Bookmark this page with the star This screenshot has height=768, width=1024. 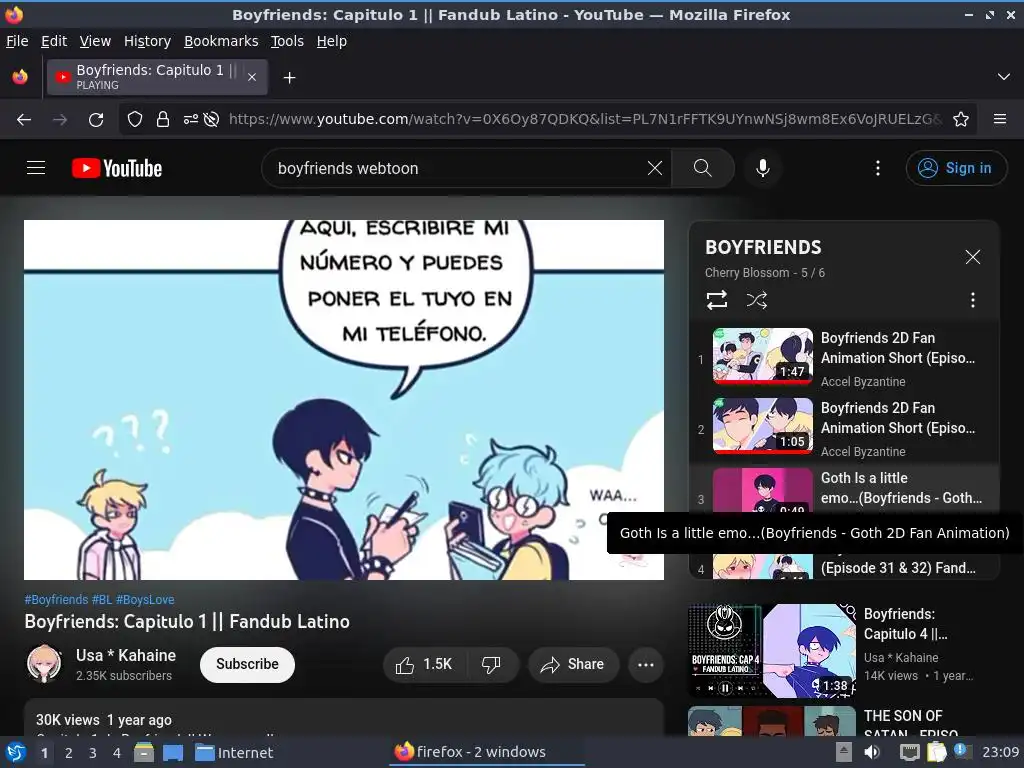(961, 120)
